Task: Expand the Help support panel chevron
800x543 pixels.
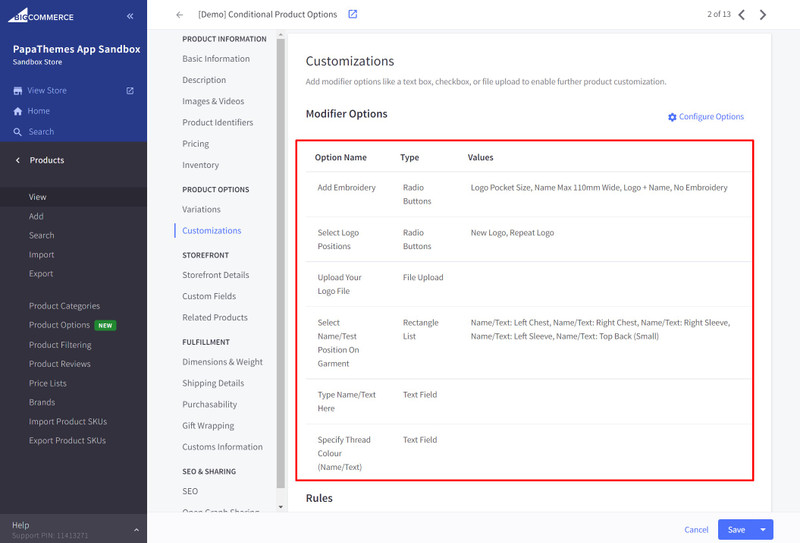Action: (136, 529)
